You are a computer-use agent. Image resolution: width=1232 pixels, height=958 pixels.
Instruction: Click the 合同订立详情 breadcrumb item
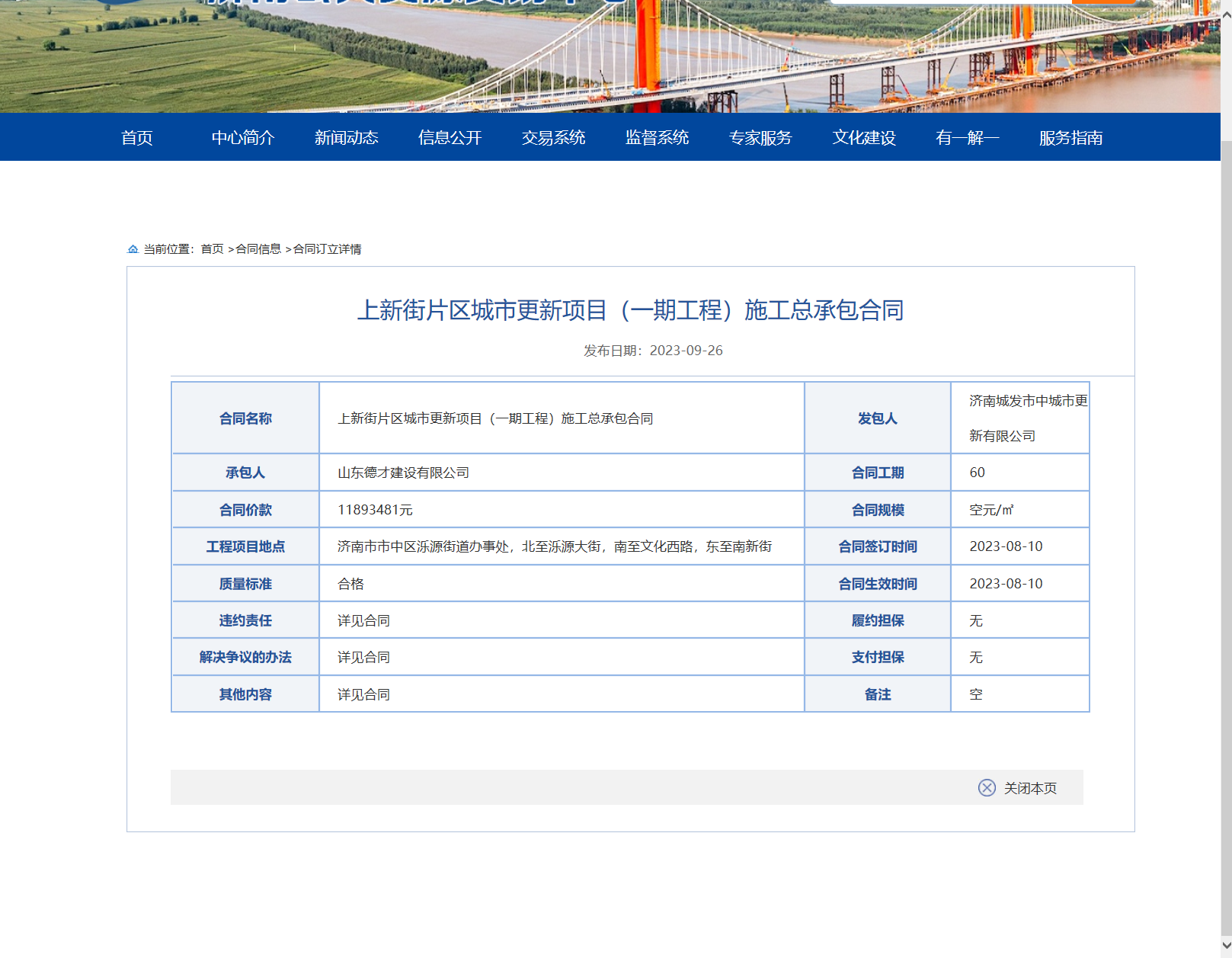coord(328,249)
